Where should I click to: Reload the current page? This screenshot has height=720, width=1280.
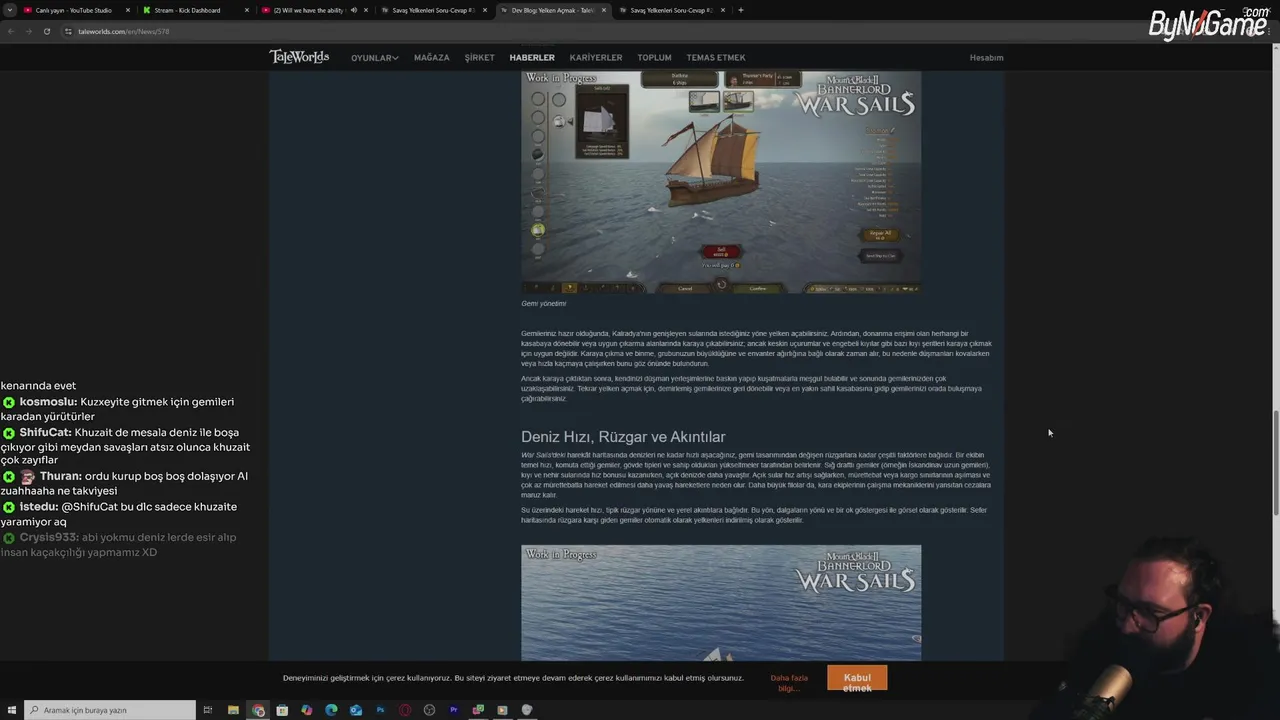(x=47, y=31)
